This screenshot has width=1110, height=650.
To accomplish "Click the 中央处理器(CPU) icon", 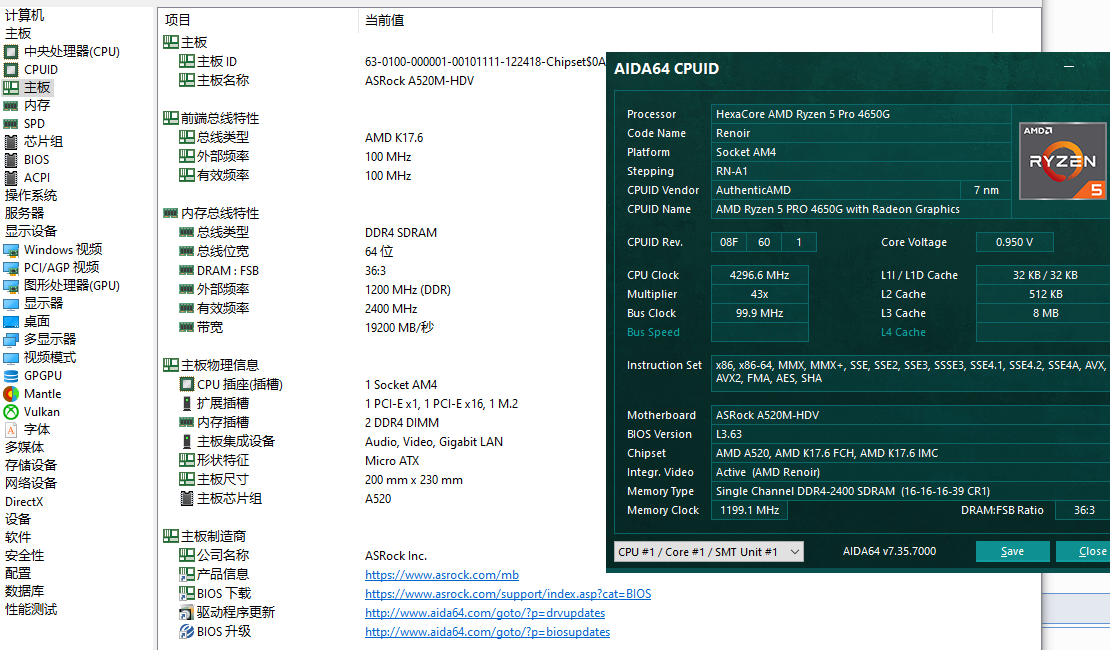I will pyautogui.click(x=11, y=52).
